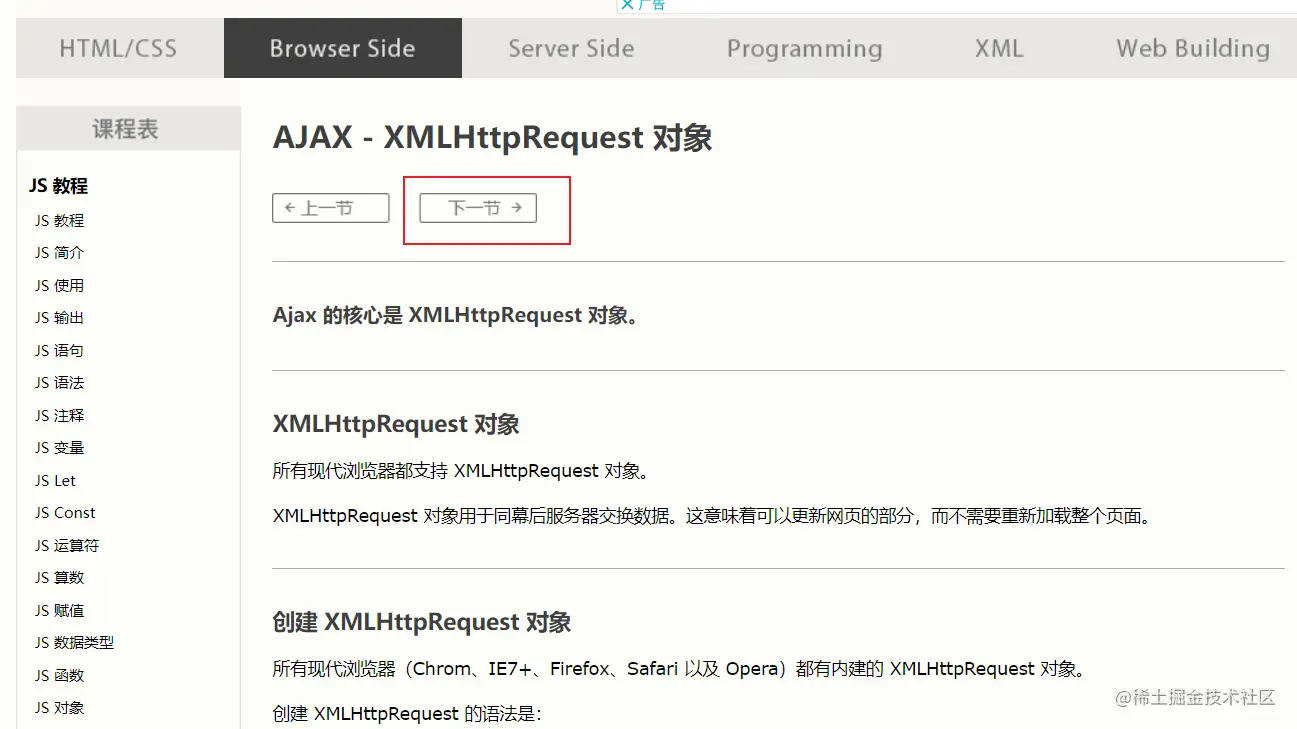1297x729 pixels.
Task: Open the JS 函数 link
Action: 59,676
